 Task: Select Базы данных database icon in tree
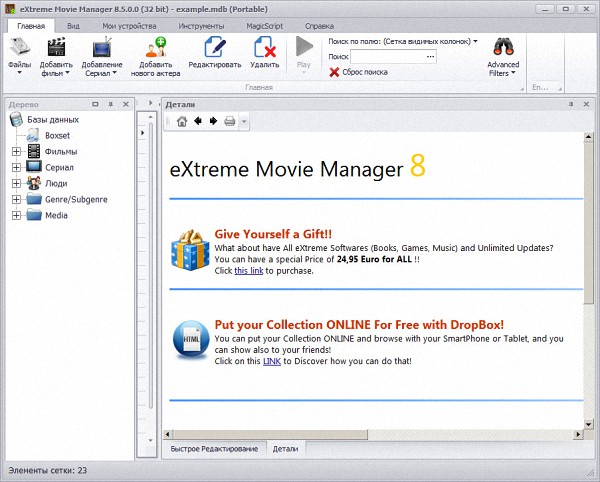point(16,119)
